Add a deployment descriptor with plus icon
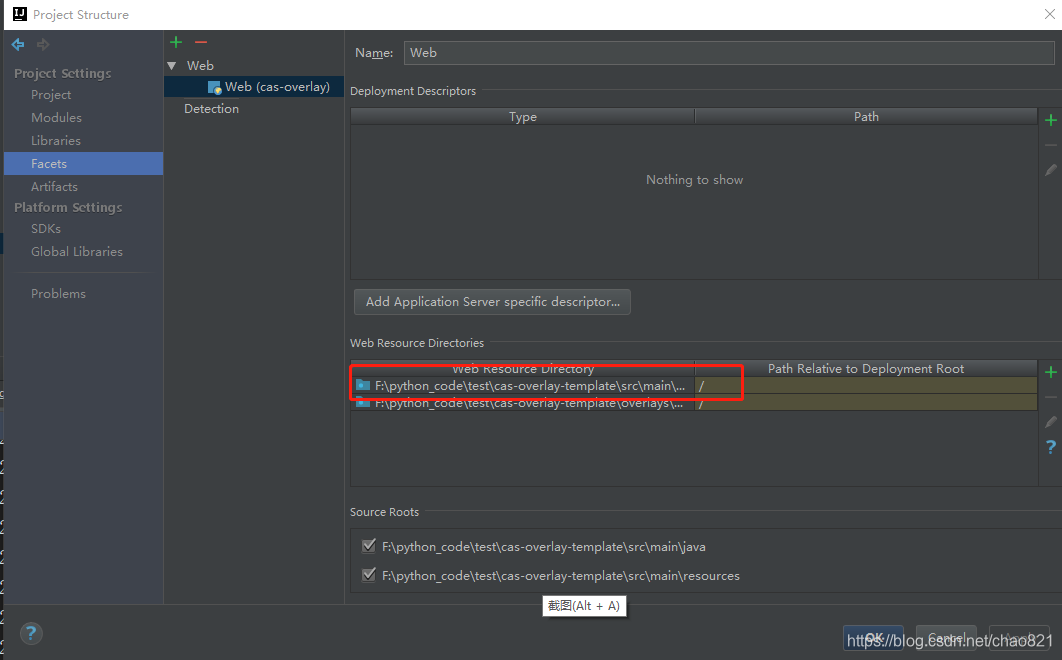The width and height of the screenshot is (1062, 660). pyautogui.click(x=1050, y=121)
